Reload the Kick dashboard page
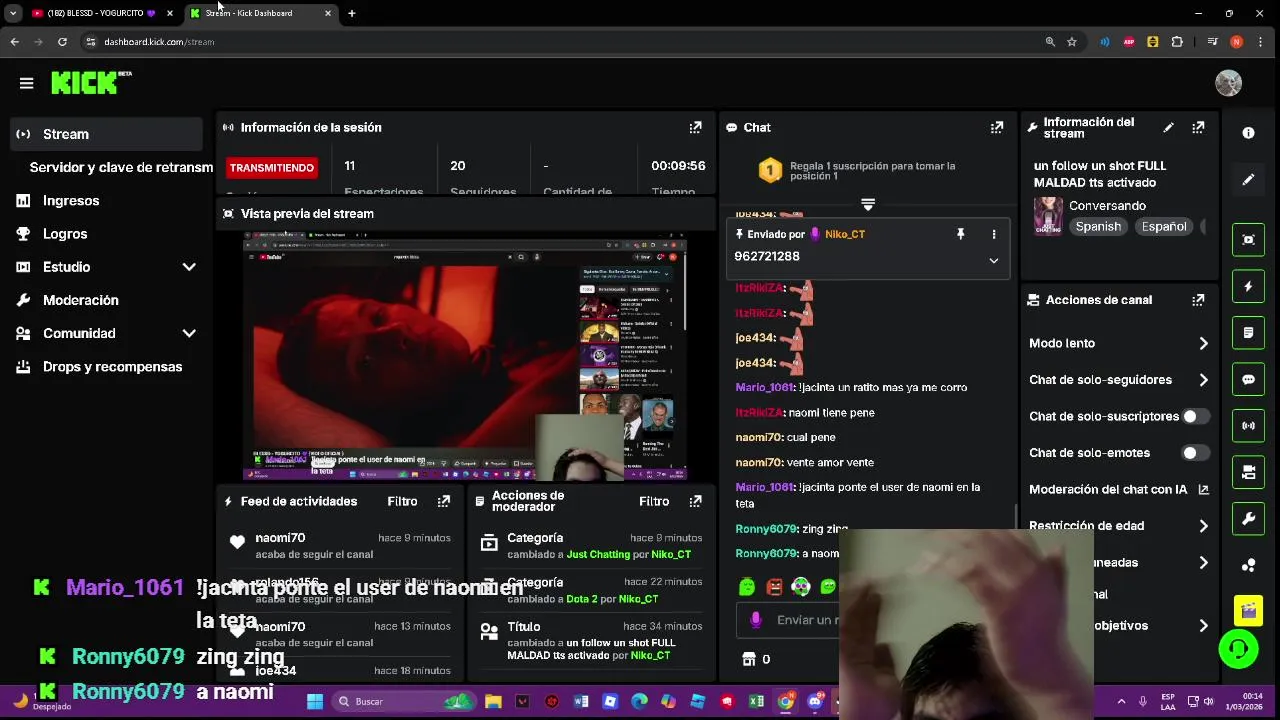This screenshot has width=1280, height=720. [x=62, y=42]
